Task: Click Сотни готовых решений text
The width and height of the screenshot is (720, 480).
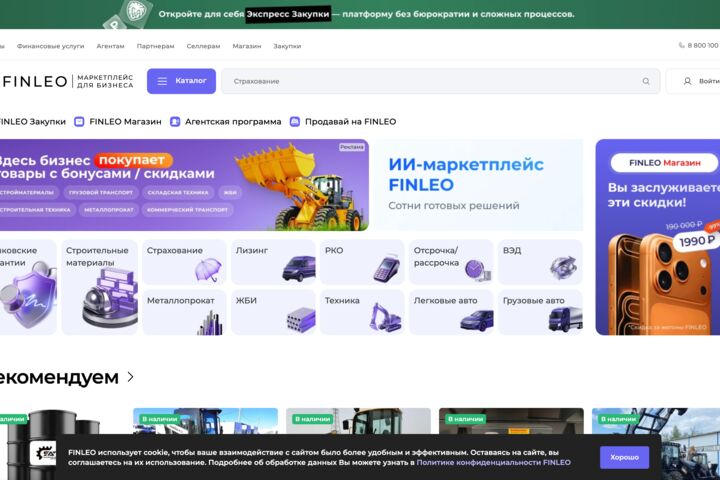Action: pyautogui.click(x=454, y=206)
